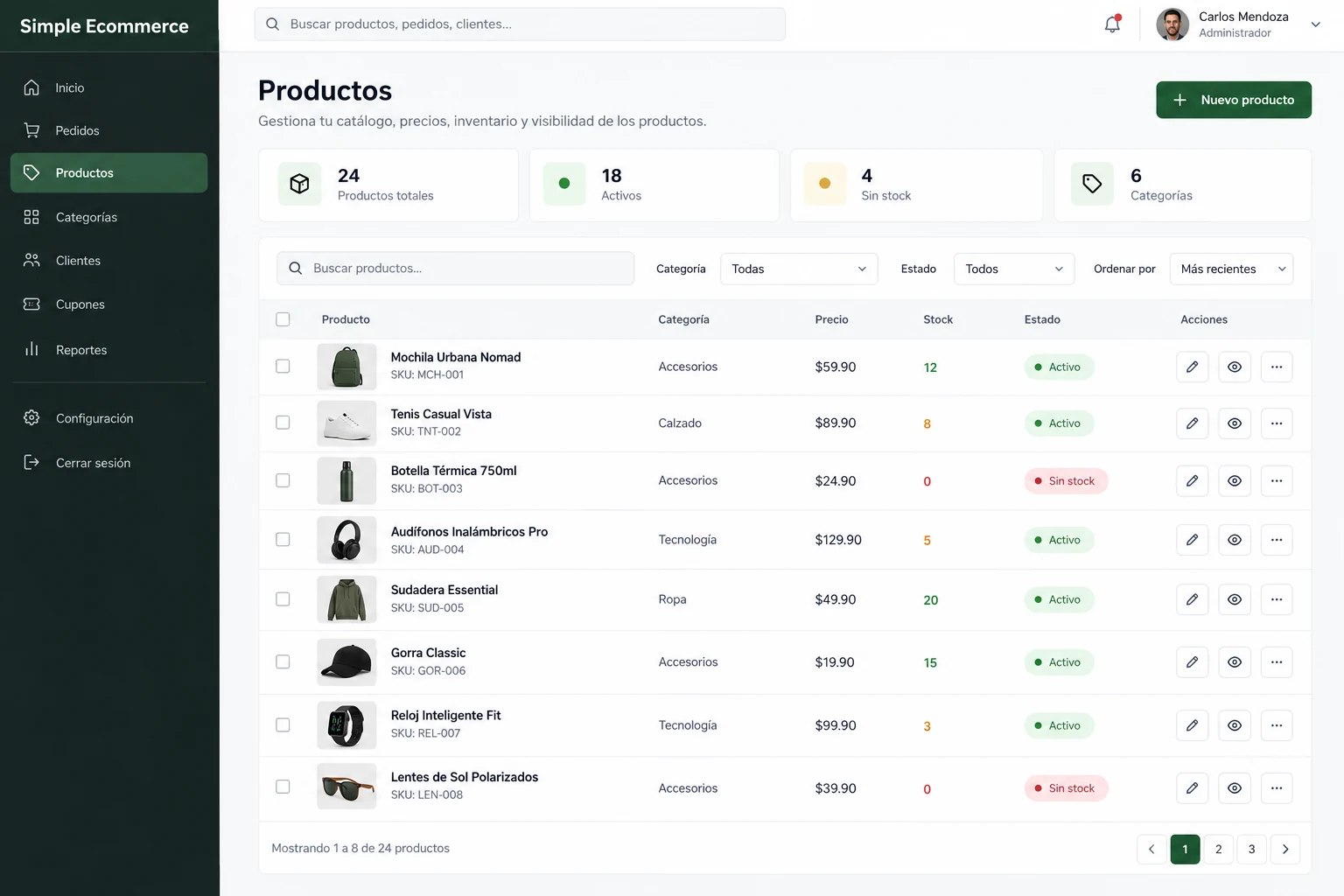Screen dimensions: 1344x896
Task: Open Categorías in the sidebar
Action: pyautogui.click(x=108, y=217)
